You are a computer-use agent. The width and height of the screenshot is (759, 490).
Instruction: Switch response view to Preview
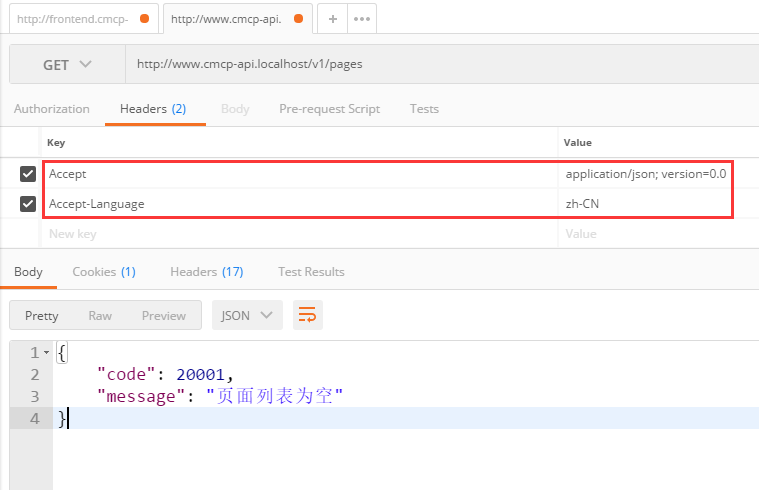point(163,315)
